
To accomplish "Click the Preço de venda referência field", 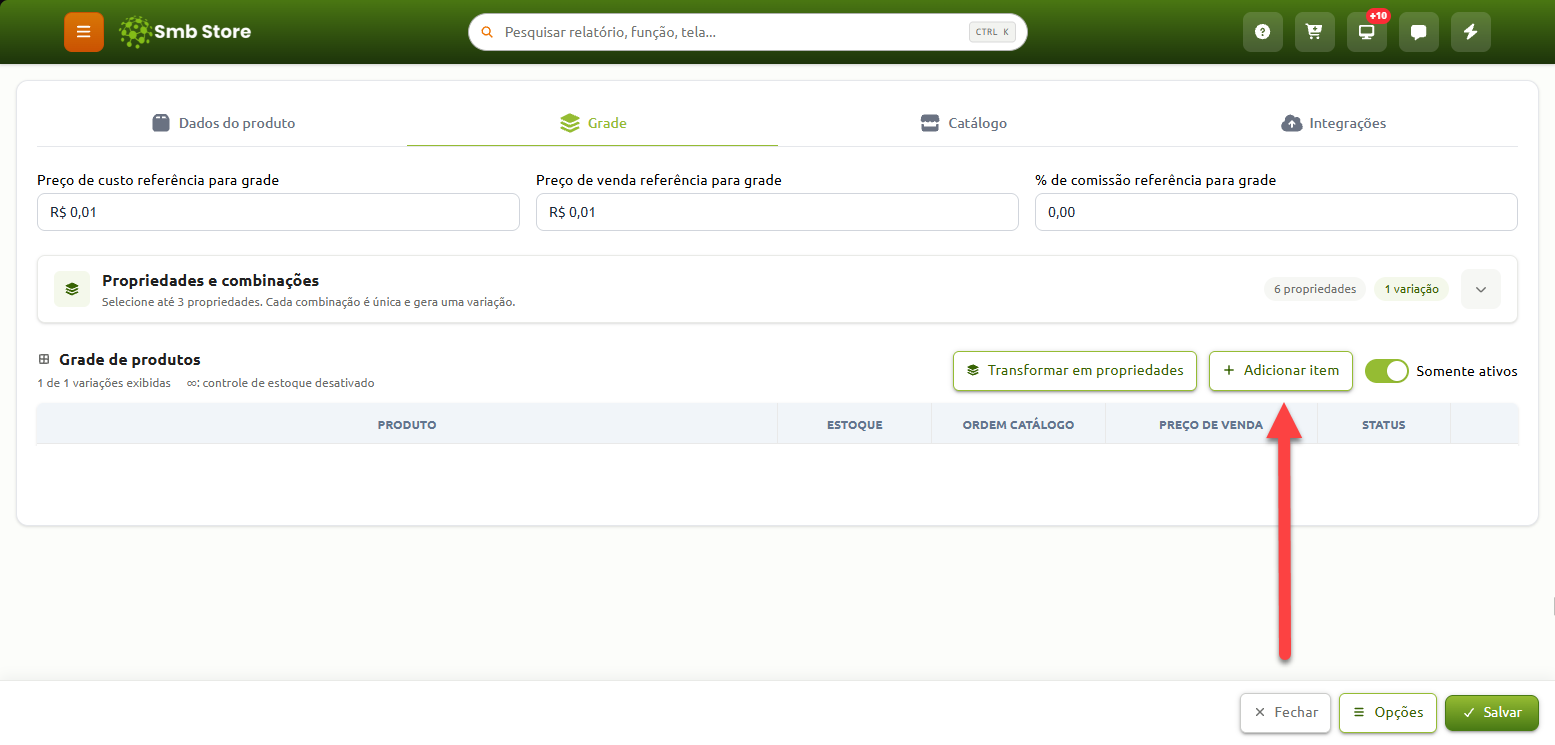I will 777,212.
